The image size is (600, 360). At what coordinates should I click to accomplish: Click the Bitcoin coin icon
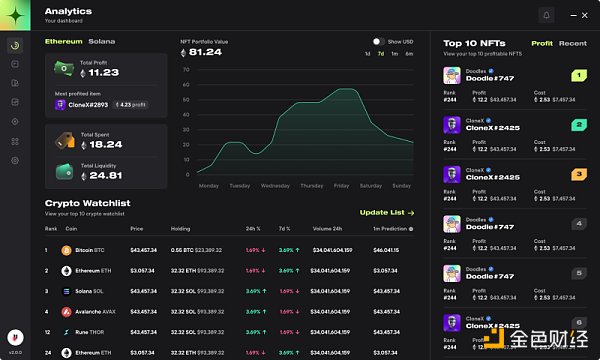pos(66,250)
